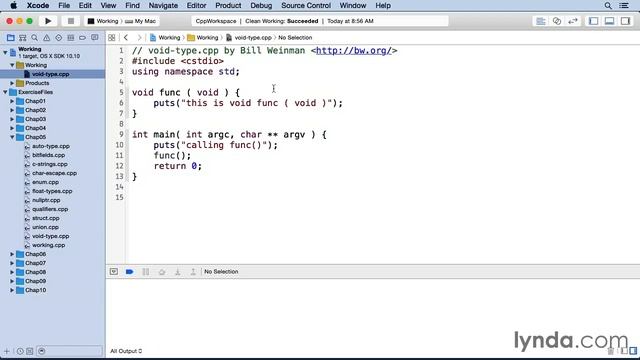This screenshot has width=640, height=360.
Task: Toggle breakpoints activation in the debug bar
Action: [x=129, y=271]
